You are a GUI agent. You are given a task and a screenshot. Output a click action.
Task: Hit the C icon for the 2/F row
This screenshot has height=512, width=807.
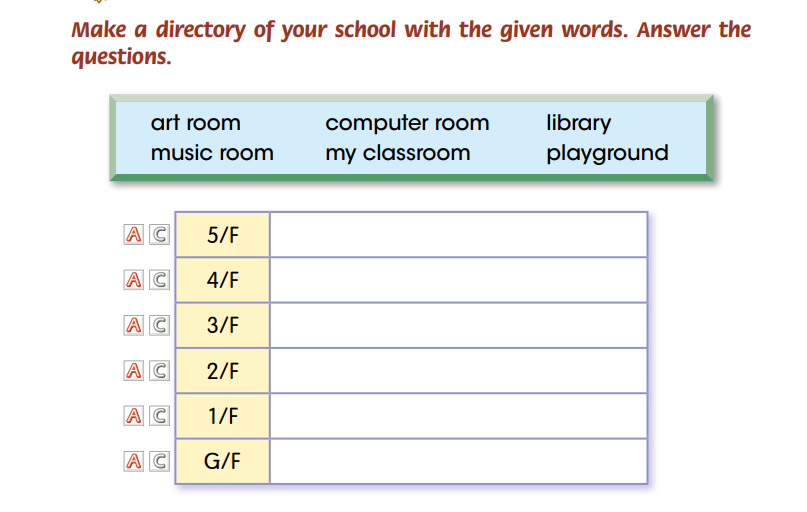158,371
